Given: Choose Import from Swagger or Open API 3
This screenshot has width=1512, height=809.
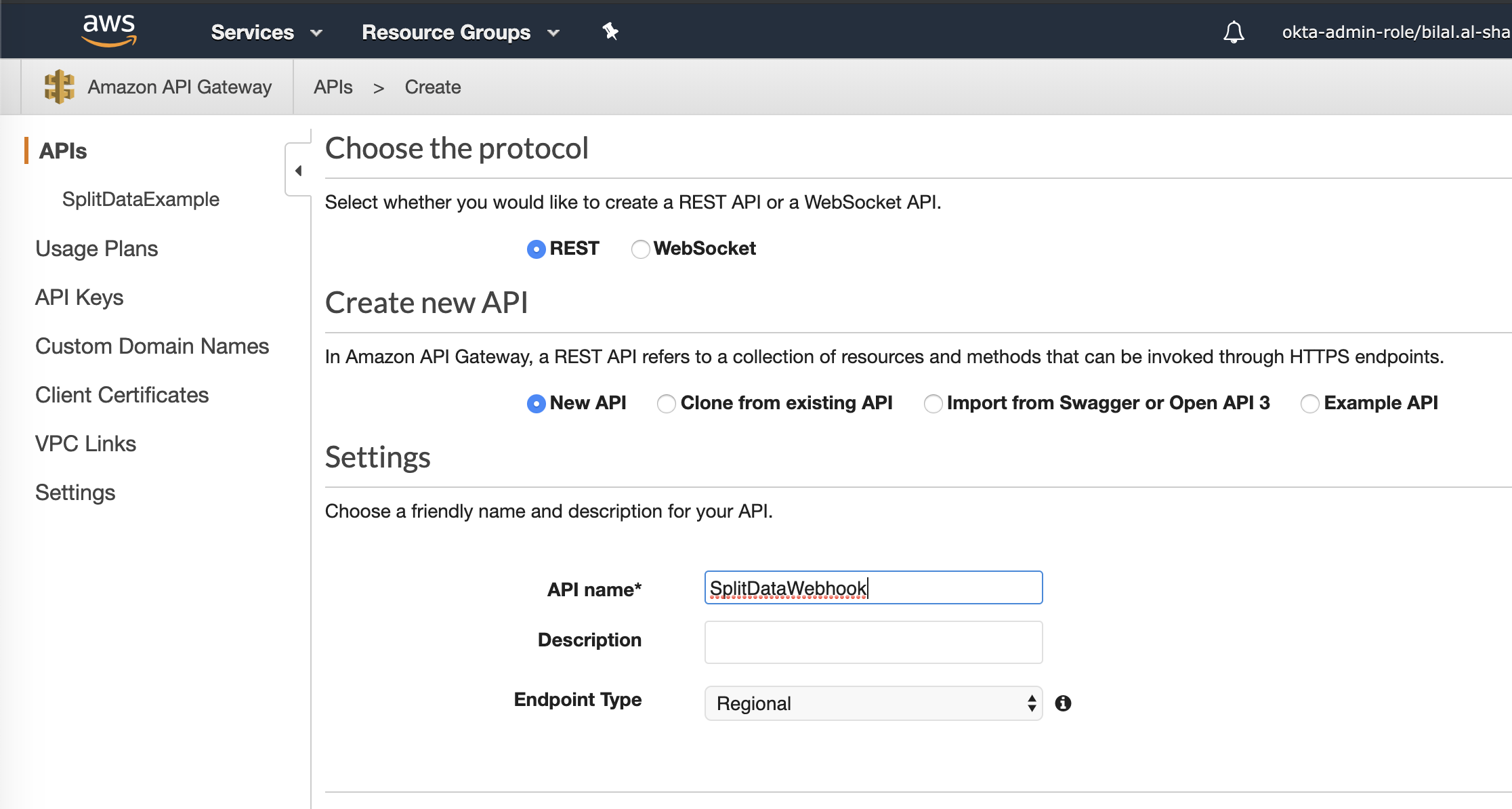Looking at the screenshot, I should click(x=933, y=404).
